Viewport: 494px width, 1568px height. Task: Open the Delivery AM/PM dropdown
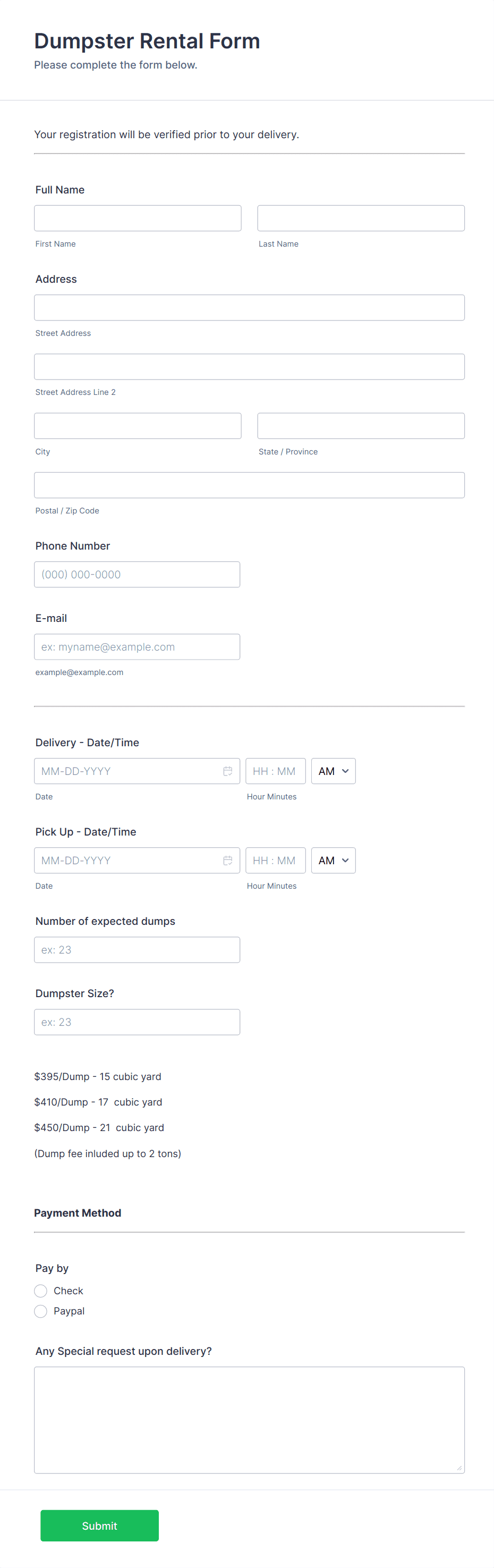click(x=333, y=771)
